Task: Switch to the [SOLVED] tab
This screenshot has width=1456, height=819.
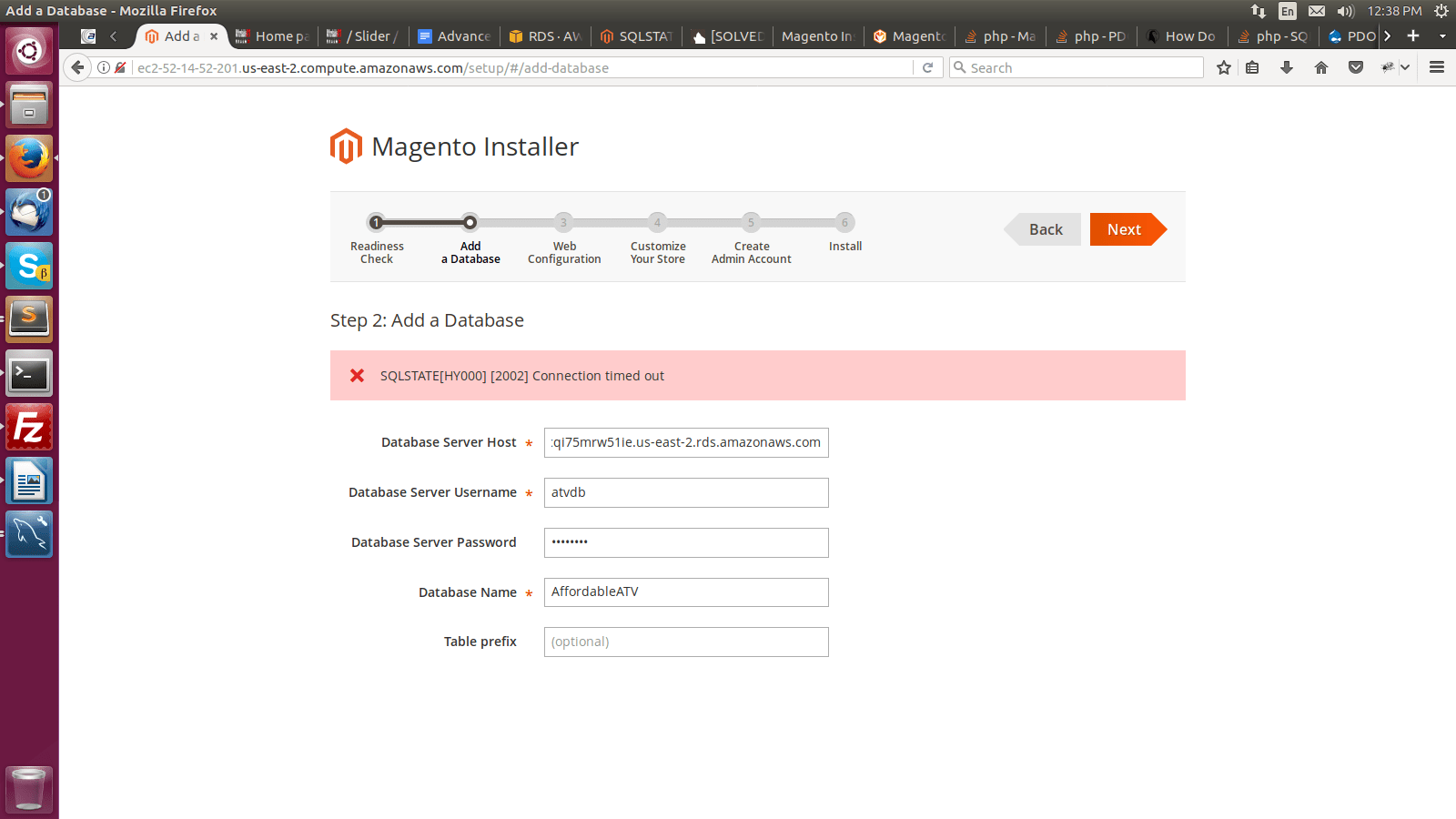Action: coord(727,36)
